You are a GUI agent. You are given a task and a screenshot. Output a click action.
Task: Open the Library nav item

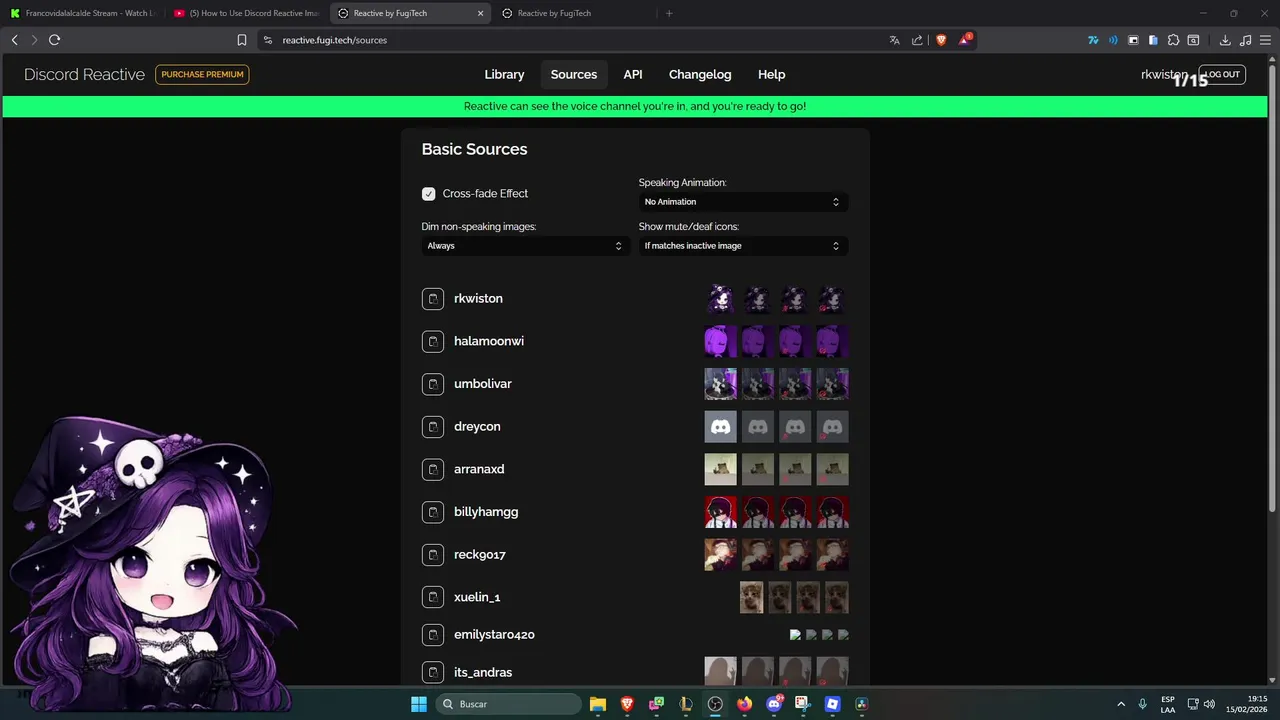tap(504, 75)
